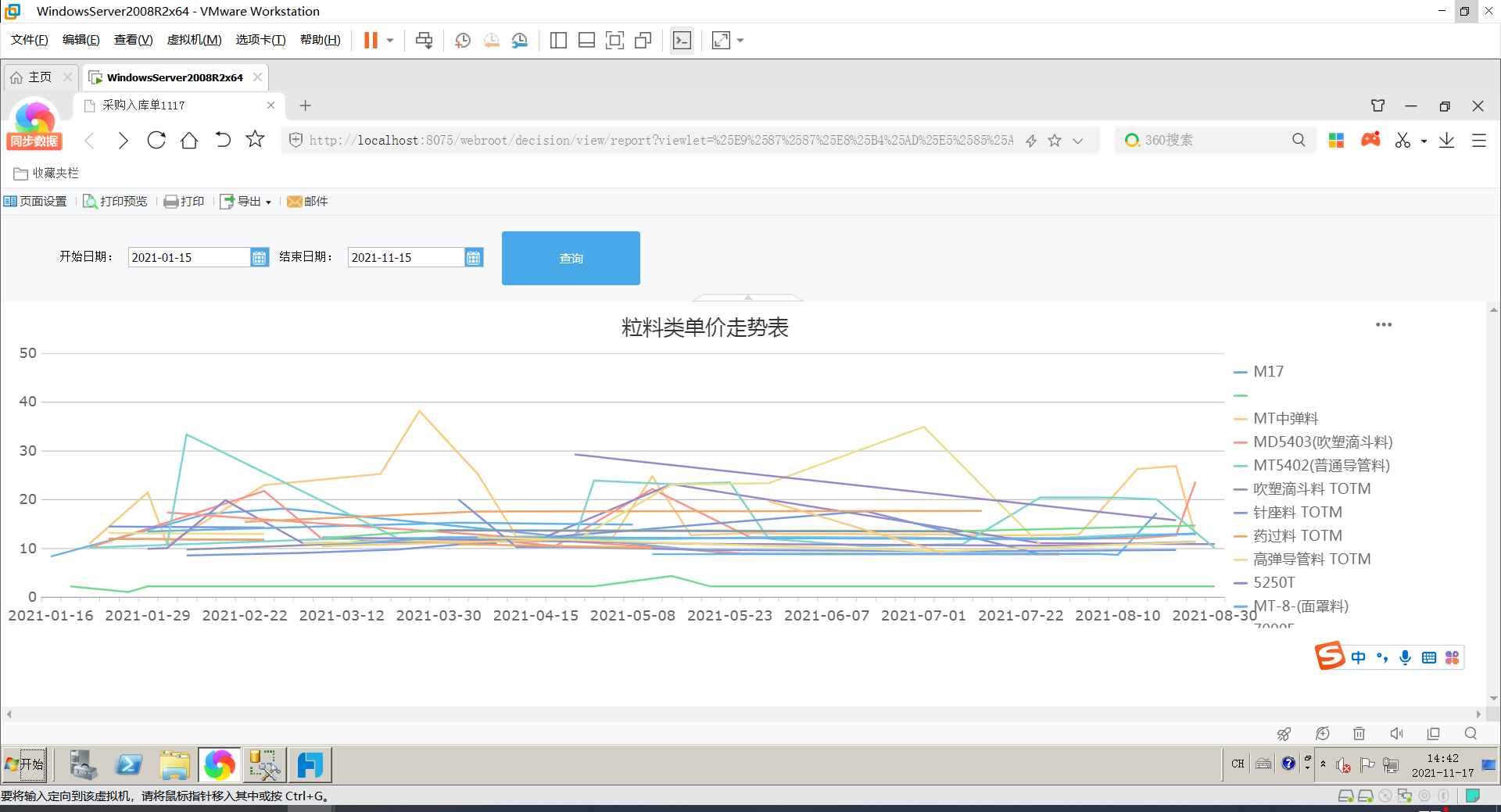Open the 选项卡(T) menu
Screen dimensions: 1501x812
pyautogui.click(x=260, y=40)
